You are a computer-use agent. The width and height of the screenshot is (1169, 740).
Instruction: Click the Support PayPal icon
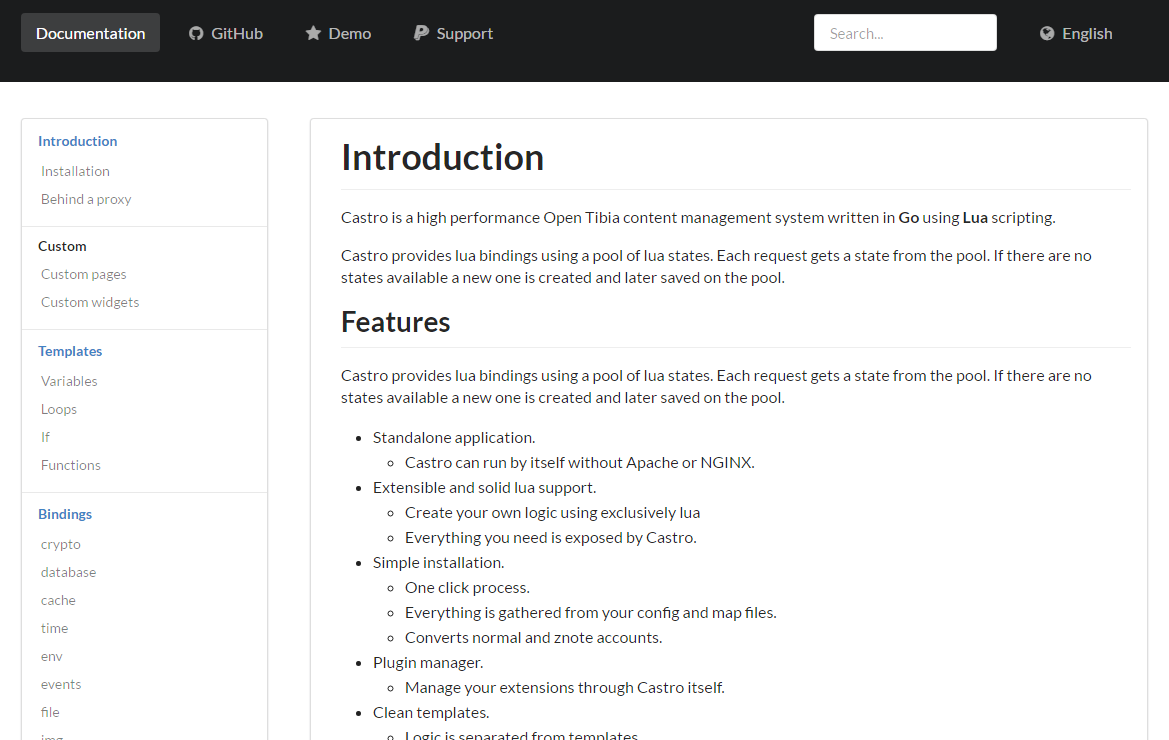[421, 34]
